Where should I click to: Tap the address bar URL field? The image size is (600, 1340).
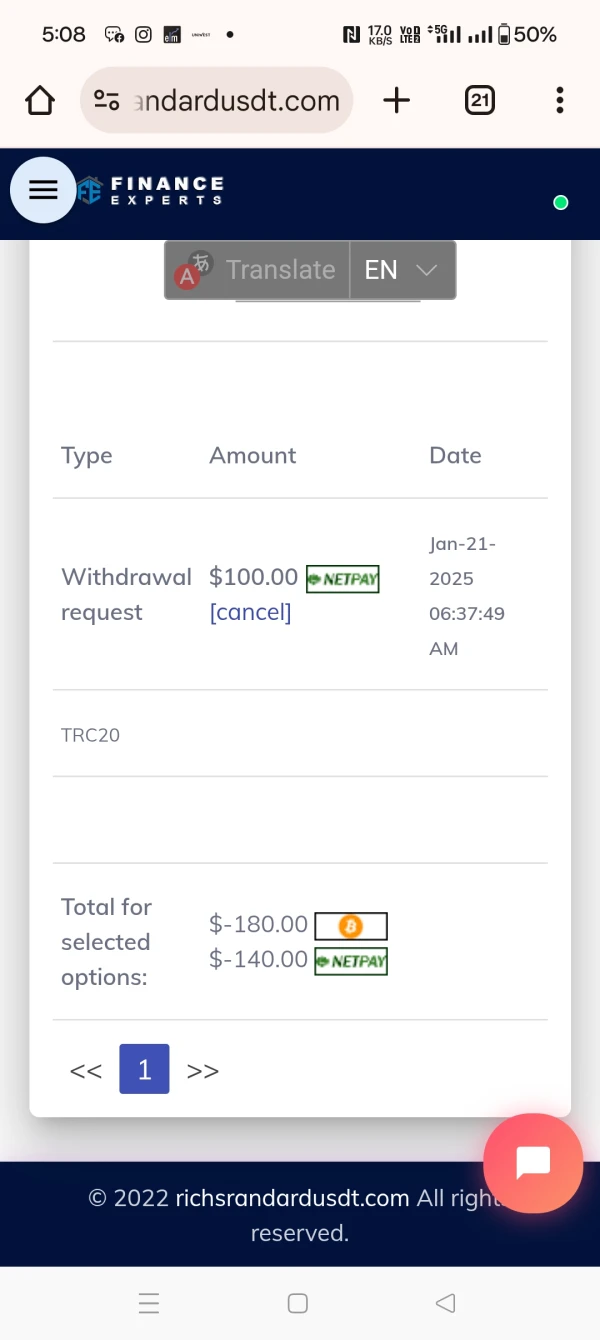[x=236, y=101]
